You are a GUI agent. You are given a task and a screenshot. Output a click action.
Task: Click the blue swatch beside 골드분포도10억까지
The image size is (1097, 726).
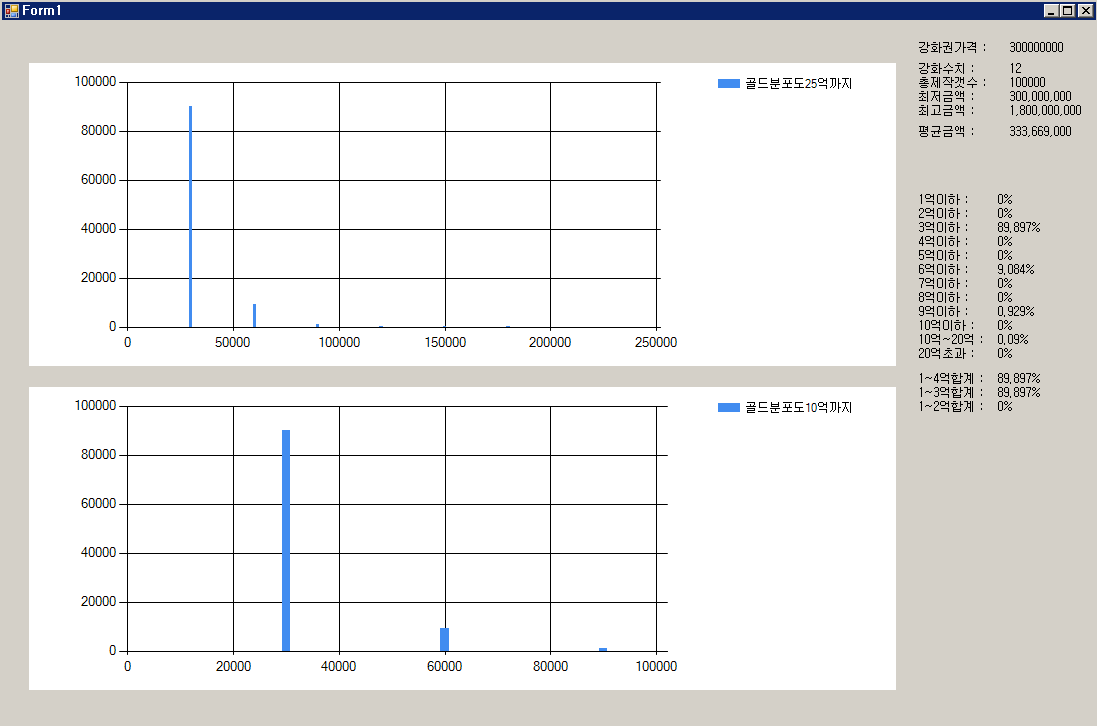(728, 407)
